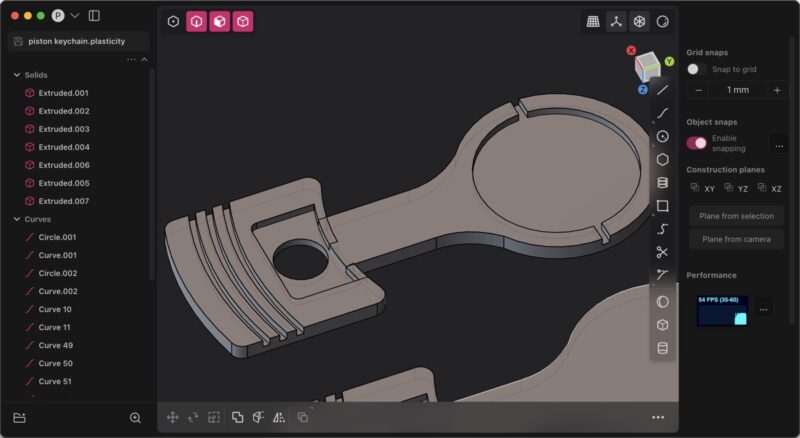Screen dimensions: 800x438
Task: Turn on Snap to grid switch
Action: tap(696, 69)
